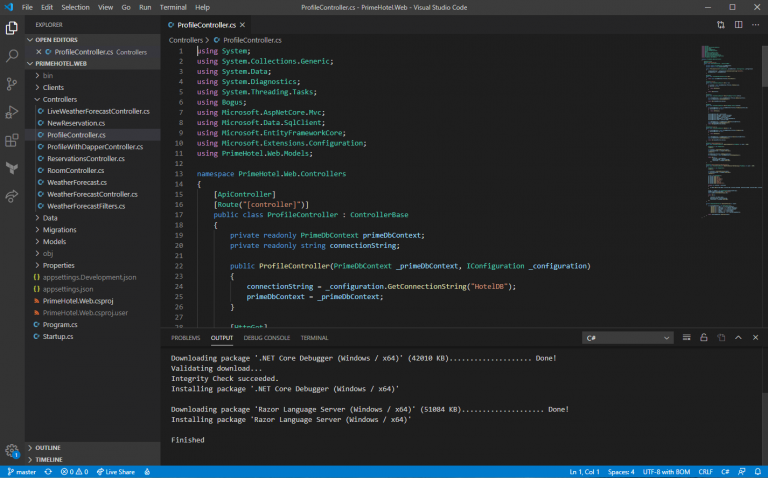
Task: Maximize the panel with the up chevron
Action: 738,338
